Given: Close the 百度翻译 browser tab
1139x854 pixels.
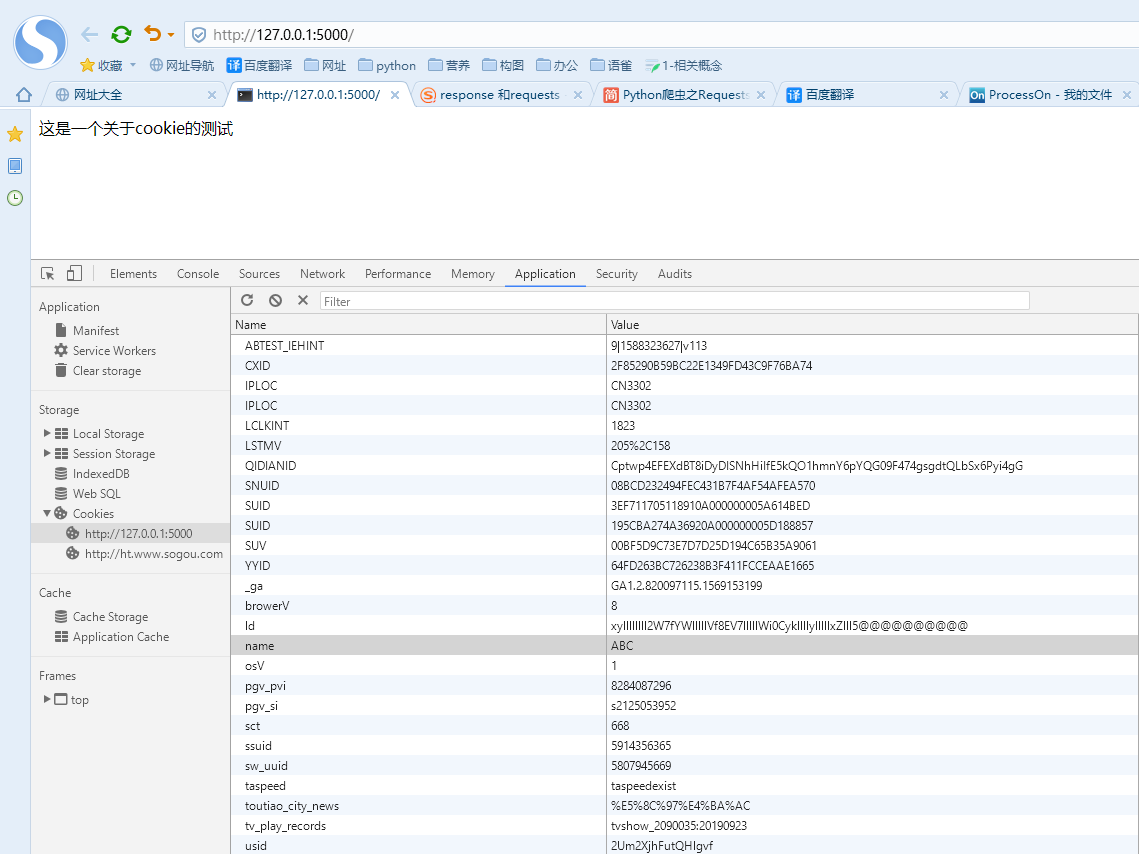Looking at the screenshot, I should click(x=944, y=95).
